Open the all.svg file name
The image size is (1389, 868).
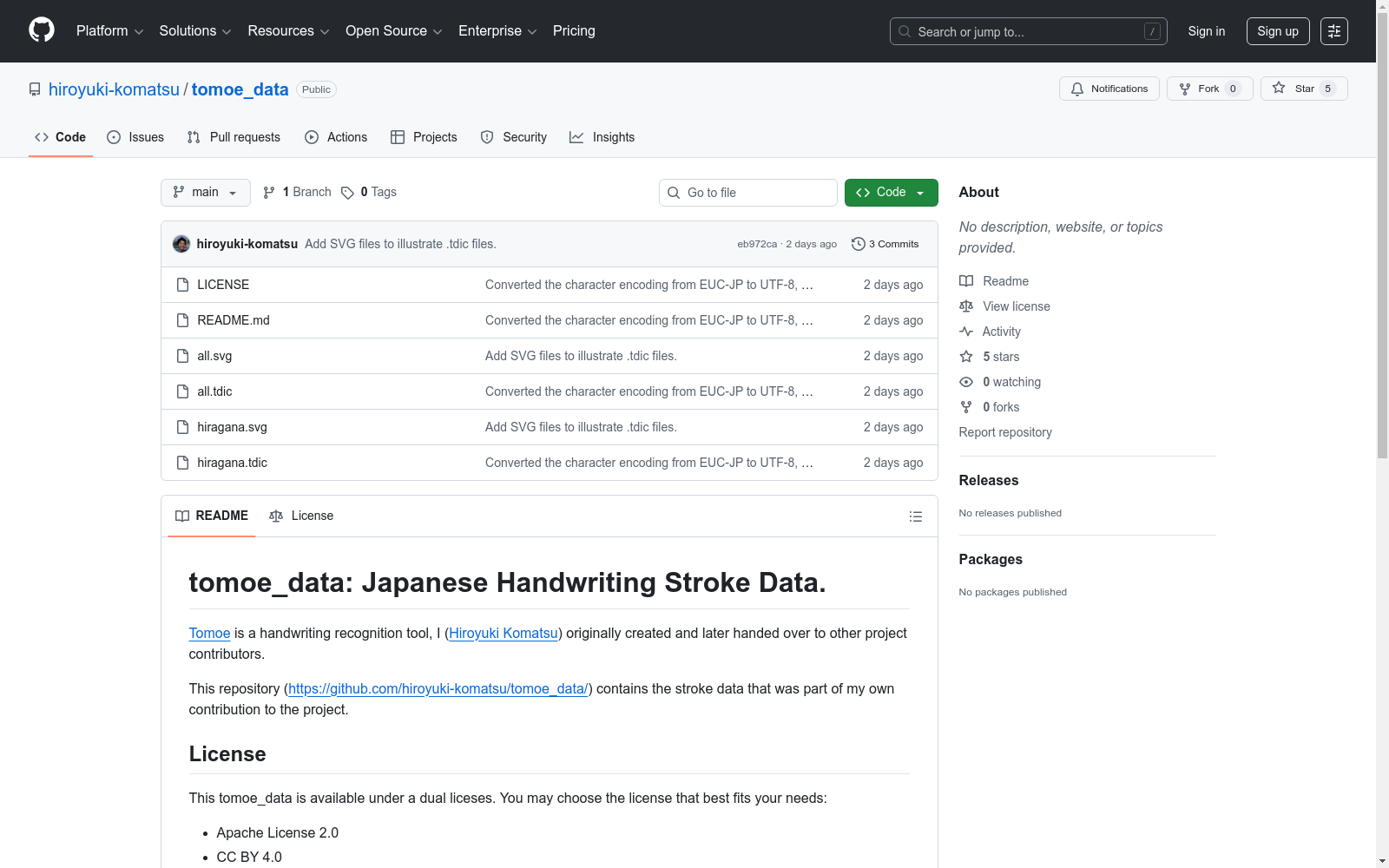(x=214, y=356)
